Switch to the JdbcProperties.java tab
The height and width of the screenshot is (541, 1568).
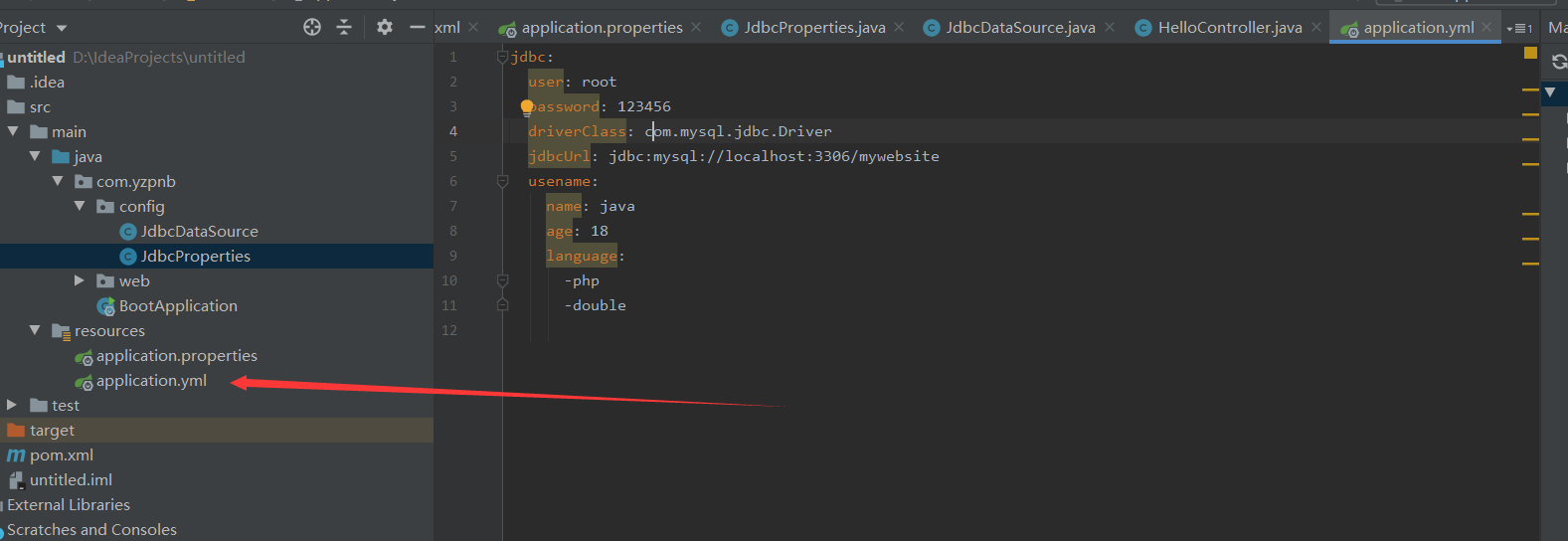coord(814,27)
